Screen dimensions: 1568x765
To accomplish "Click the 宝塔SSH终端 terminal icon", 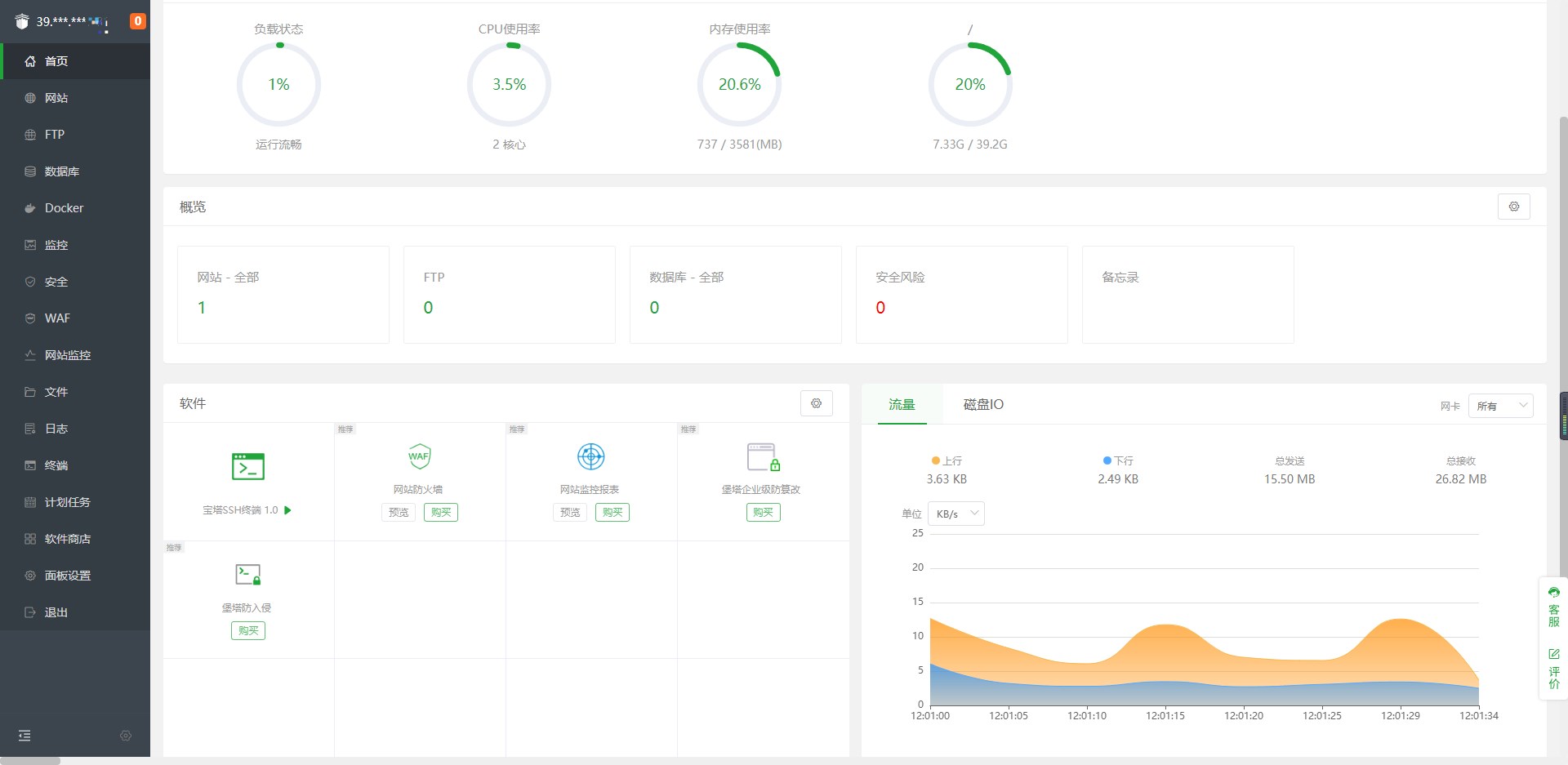I will [x=248, y=466].
